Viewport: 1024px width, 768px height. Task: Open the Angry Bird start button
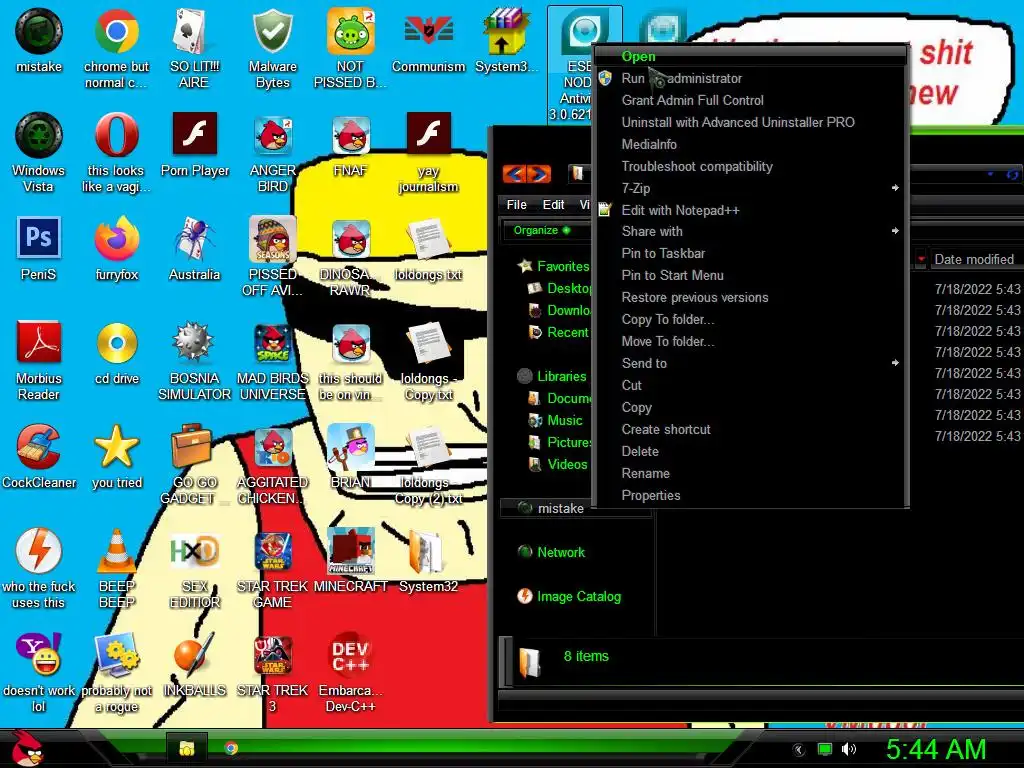(26, 748)
